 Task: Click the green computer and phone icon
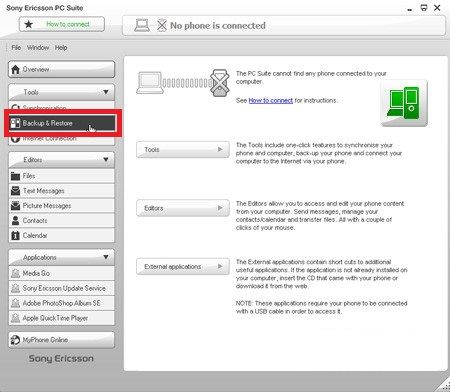coord(404,103)
